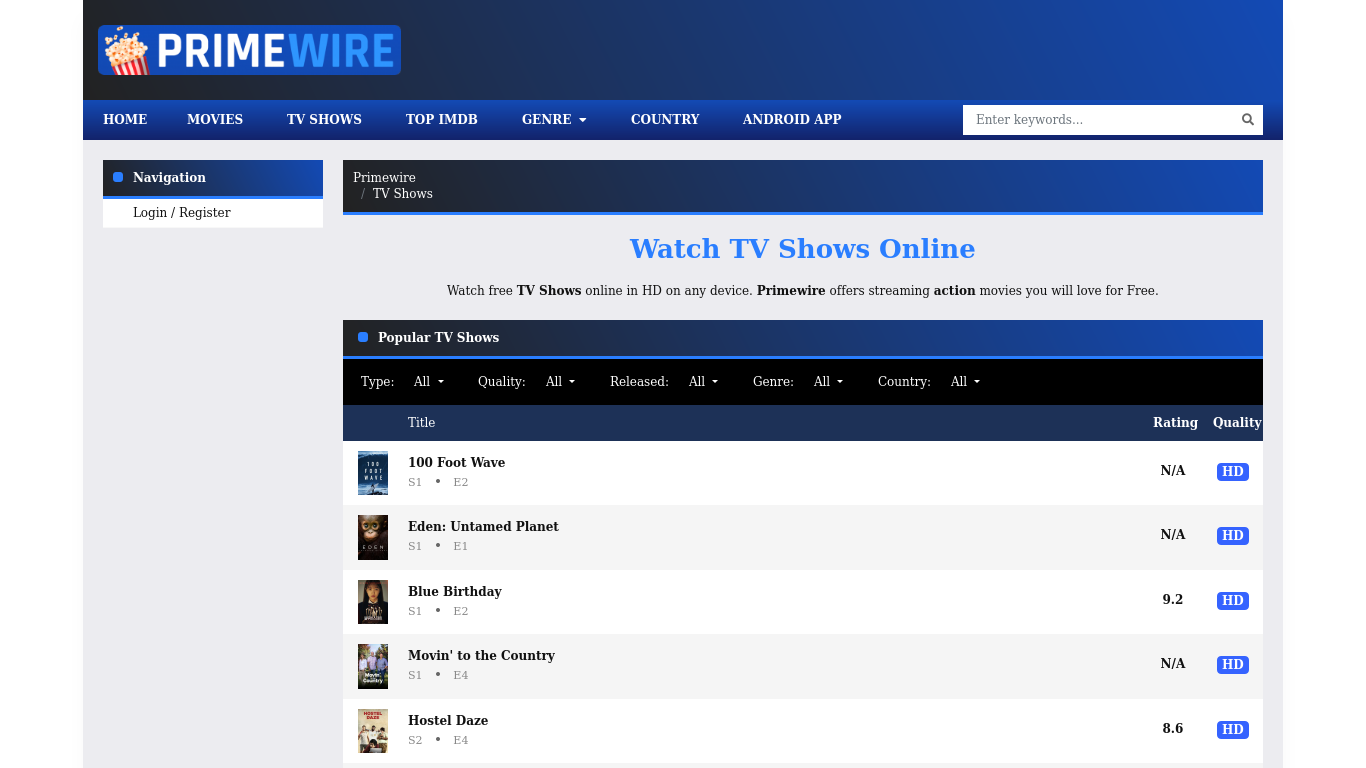Go to HOME in the navbar
Viewport: 1366px width, 768px height.
(125, 120)
